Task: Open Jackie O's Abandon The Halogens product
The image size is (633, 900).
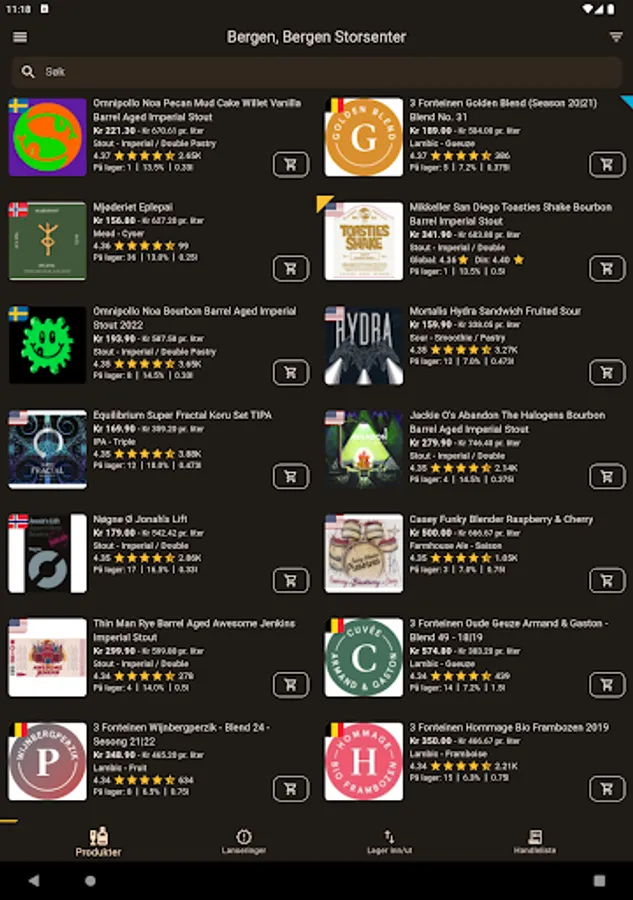Action: click(507, 422)
